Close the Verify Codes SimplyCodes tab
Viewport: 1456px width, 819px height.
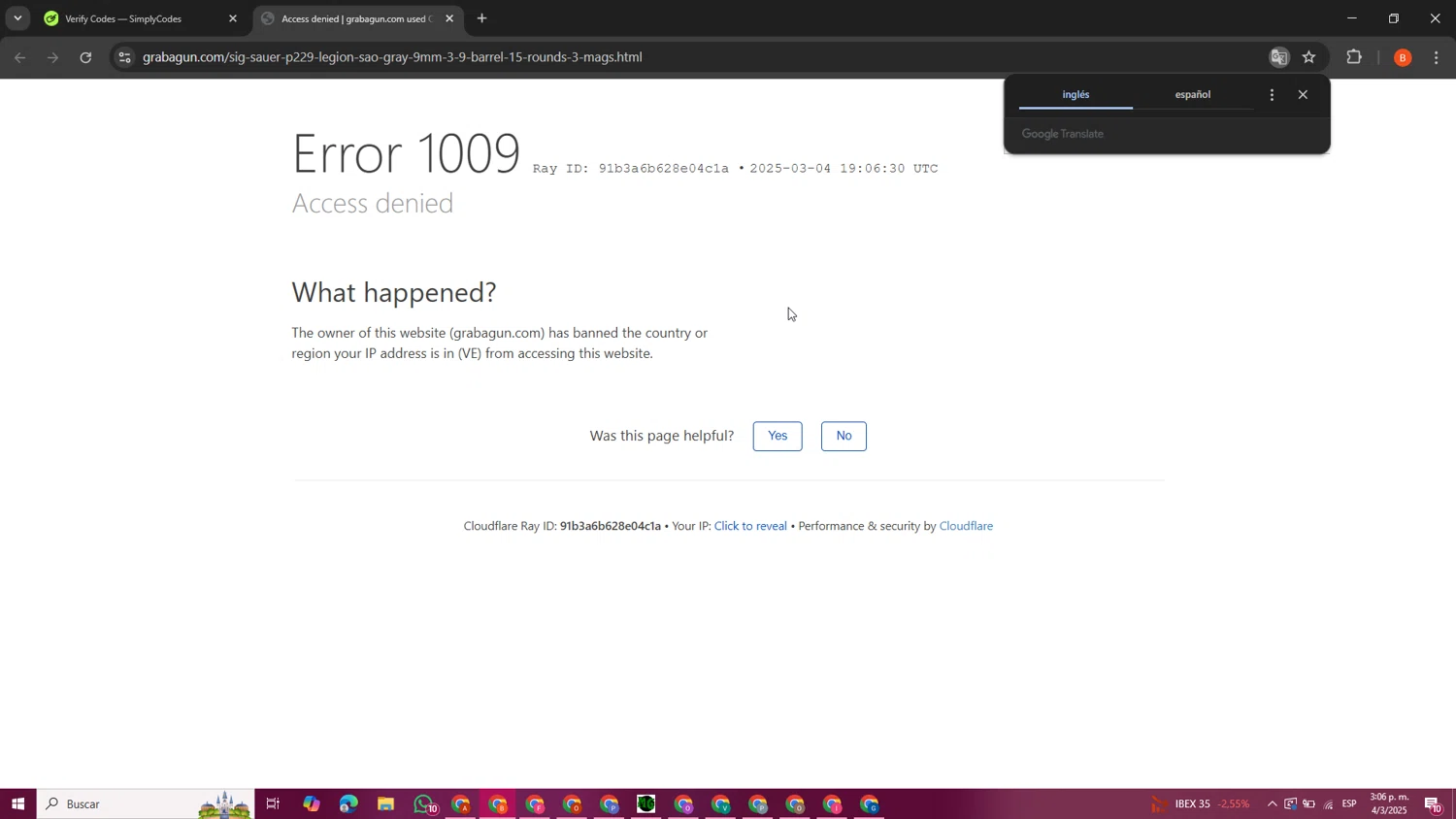233,18
